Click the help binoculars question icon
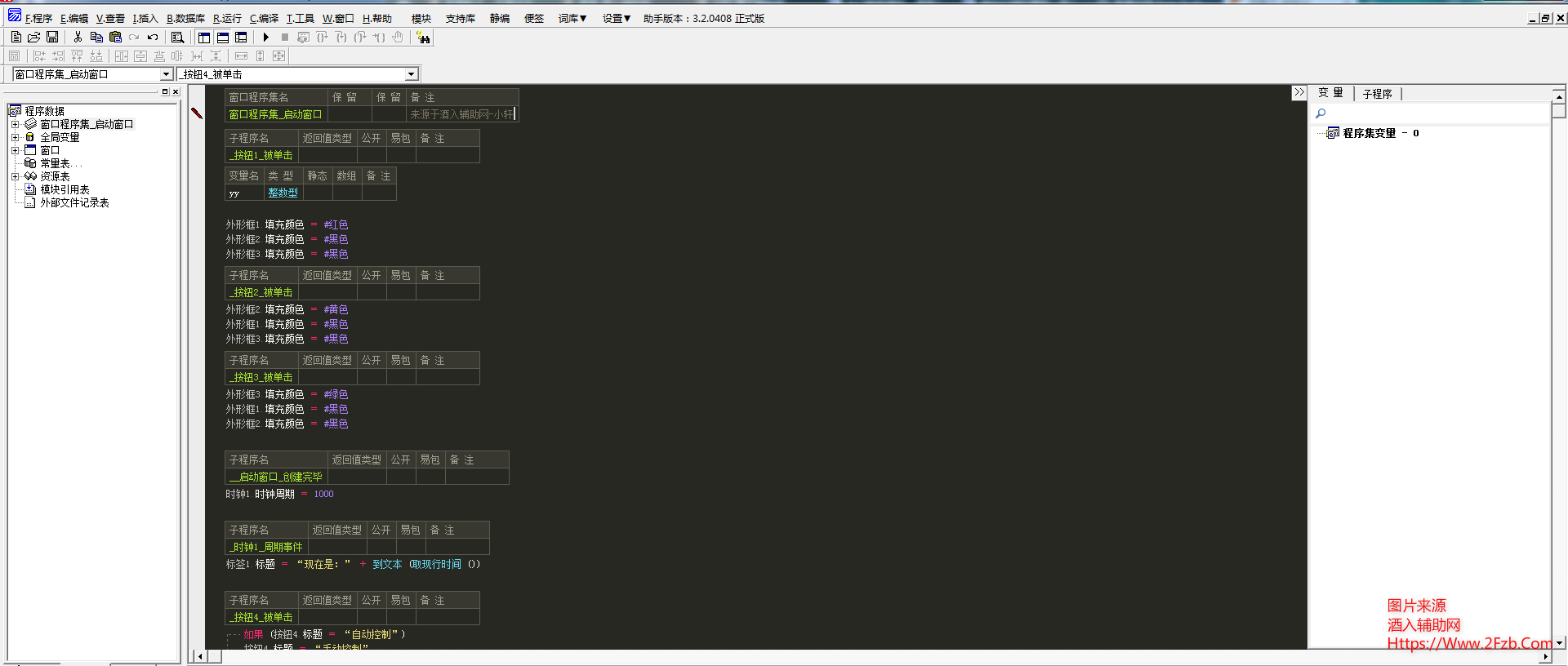 [423, 37]
